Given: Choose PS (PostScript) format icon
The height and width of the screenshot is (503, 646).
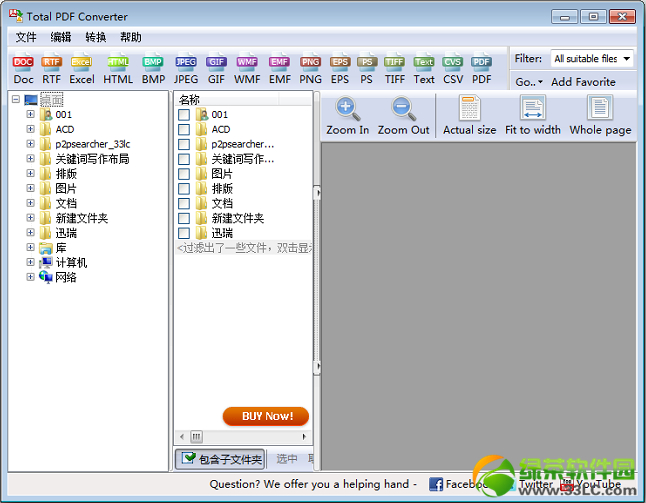Looking at the screenshot, I should pos(367,69).
